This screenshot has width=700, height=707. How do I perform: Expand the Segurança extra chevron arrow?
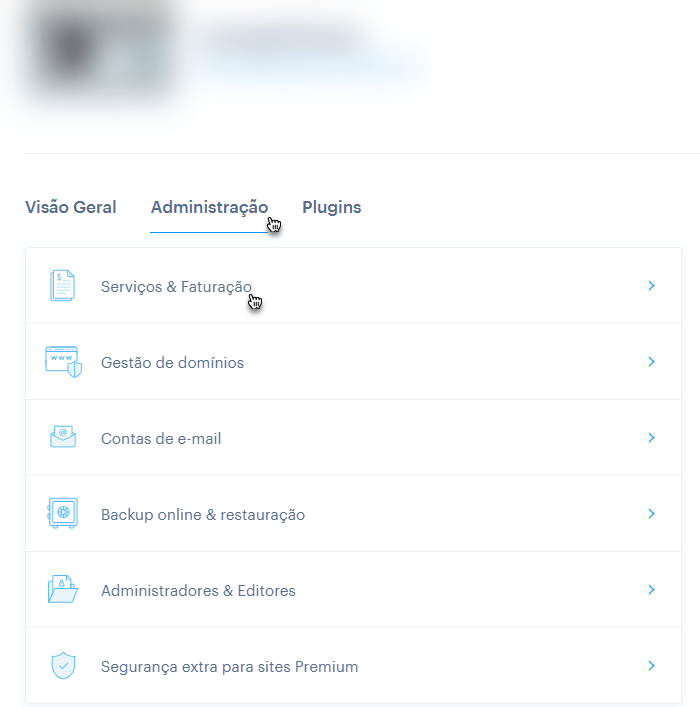pyautogui.click(x=651, y=666)
